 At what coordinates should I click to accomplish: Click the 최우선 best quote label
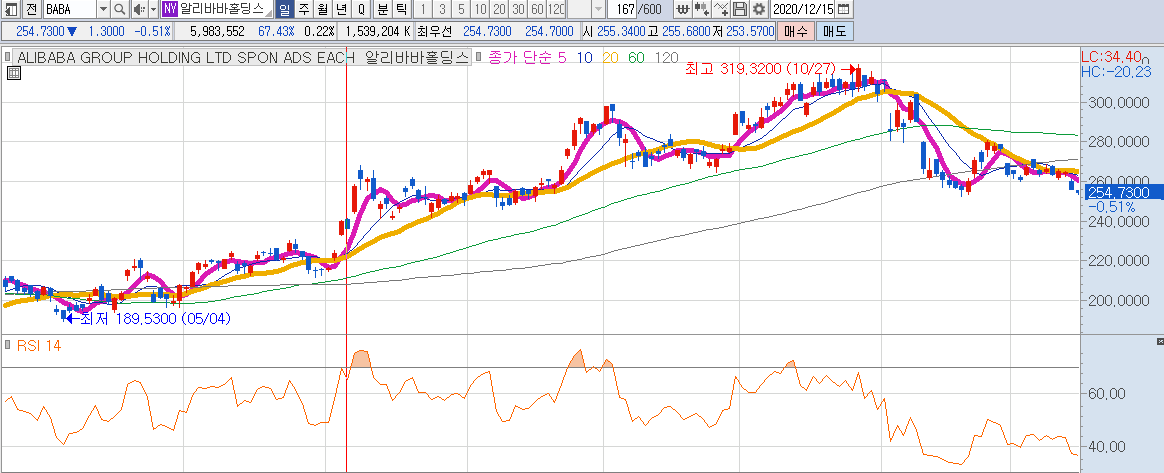pyautogui.click(x=434, y=31)
